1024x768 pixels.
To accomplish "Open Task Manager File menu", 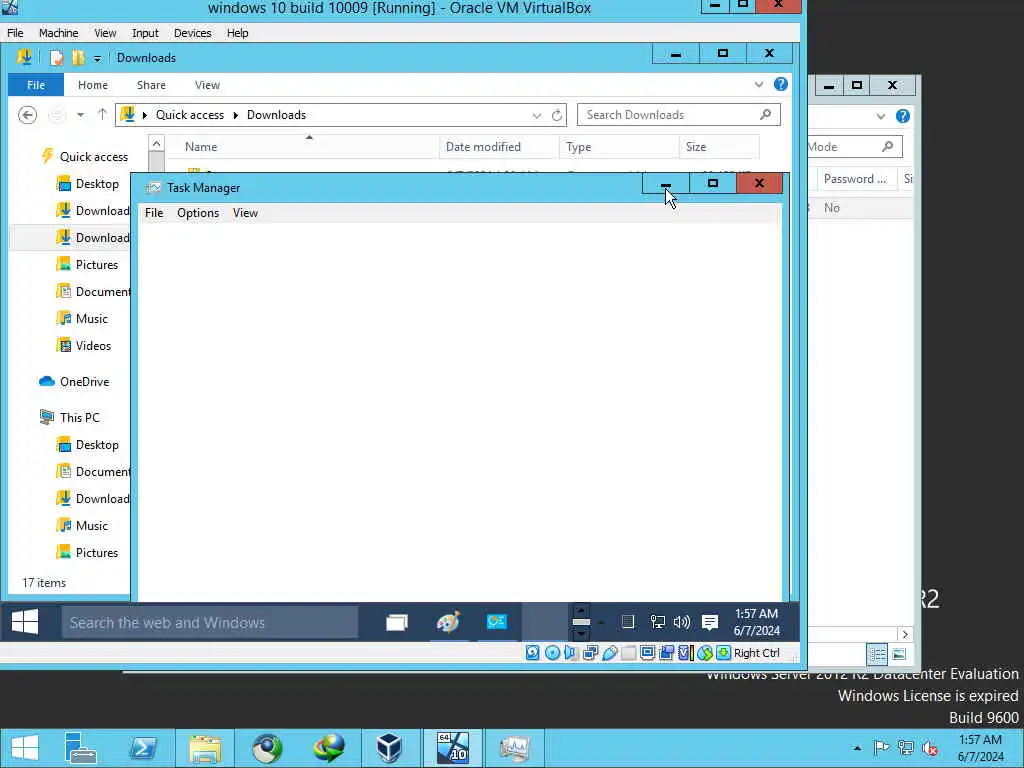I will click(154, 213).
